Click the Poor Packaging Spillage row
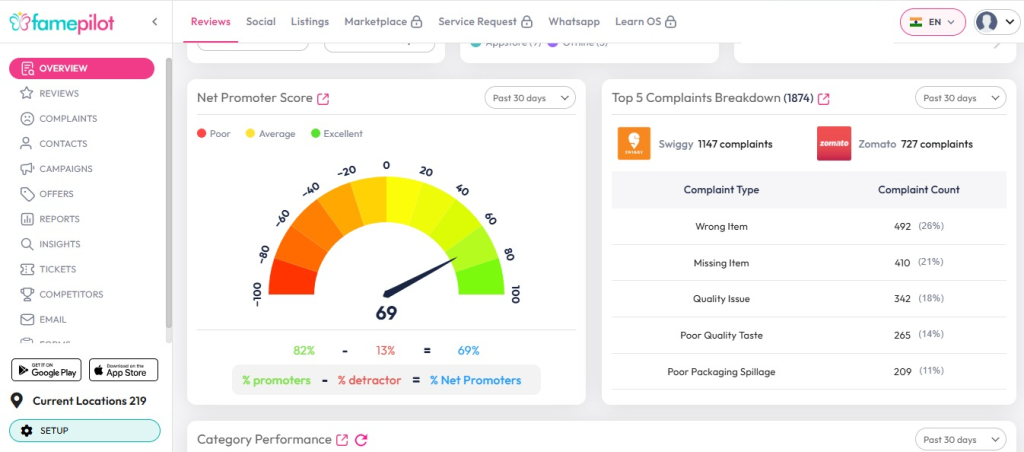 [809, 372]
